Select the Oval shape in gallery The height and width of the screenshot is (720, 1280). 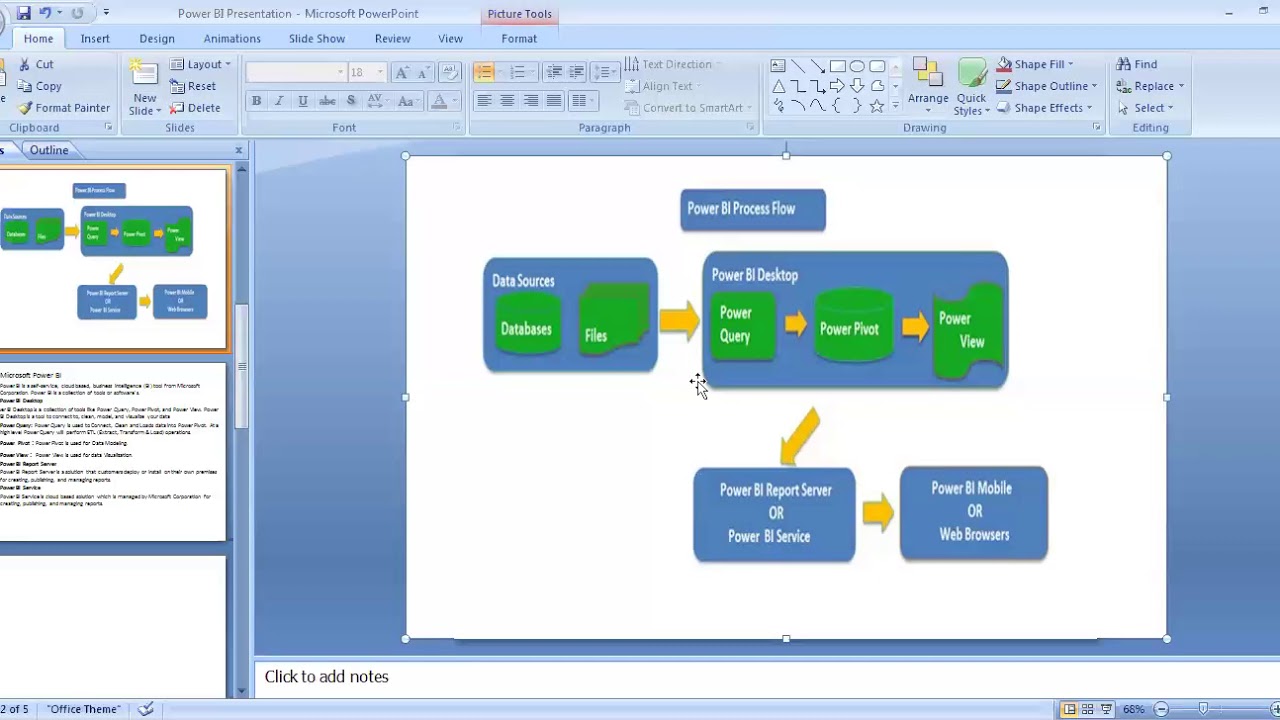point(857,66)
